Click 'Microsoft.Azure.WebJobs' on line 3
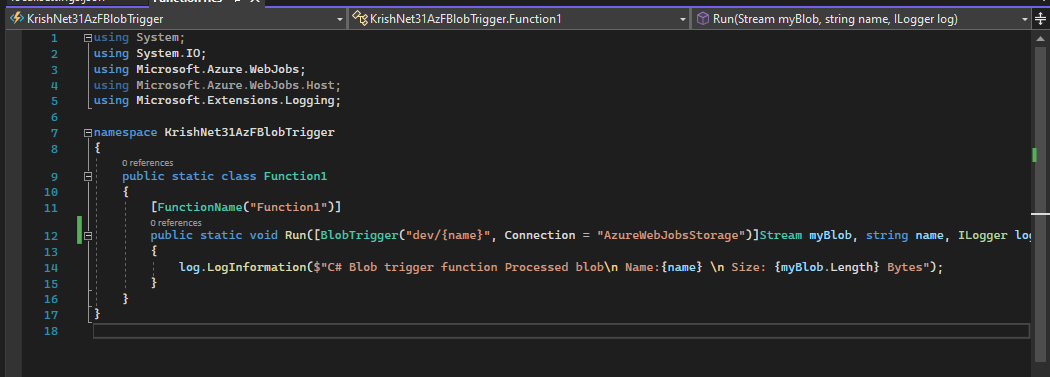Screen dimensions: 1050x377 (x=218, y=69)
